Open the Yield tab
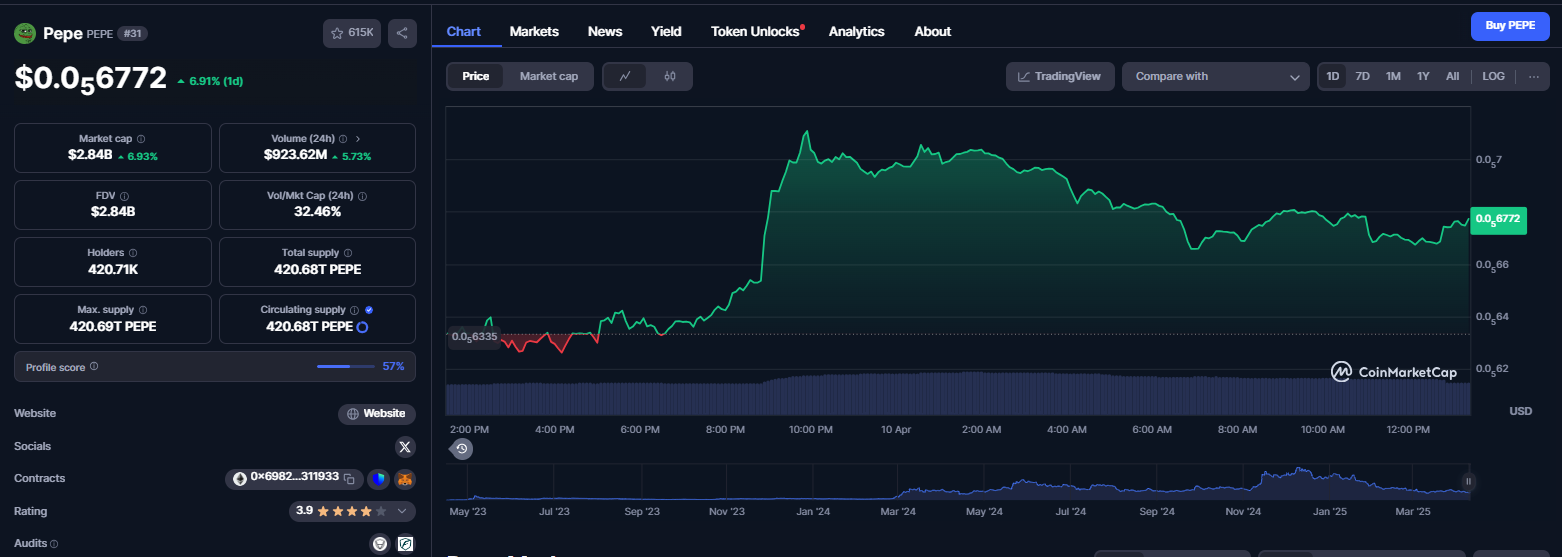This screenshot has height=557, width=1562. [x=666, y=31]
